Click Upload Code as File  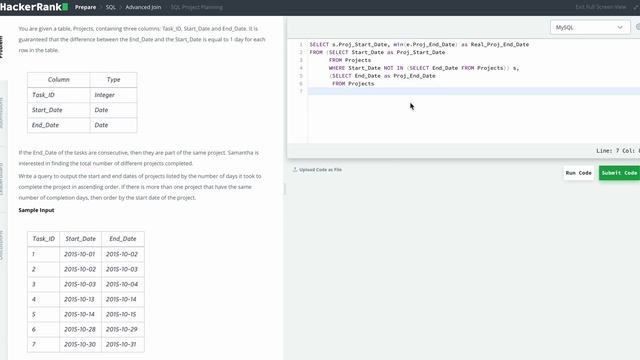[320, 169]
